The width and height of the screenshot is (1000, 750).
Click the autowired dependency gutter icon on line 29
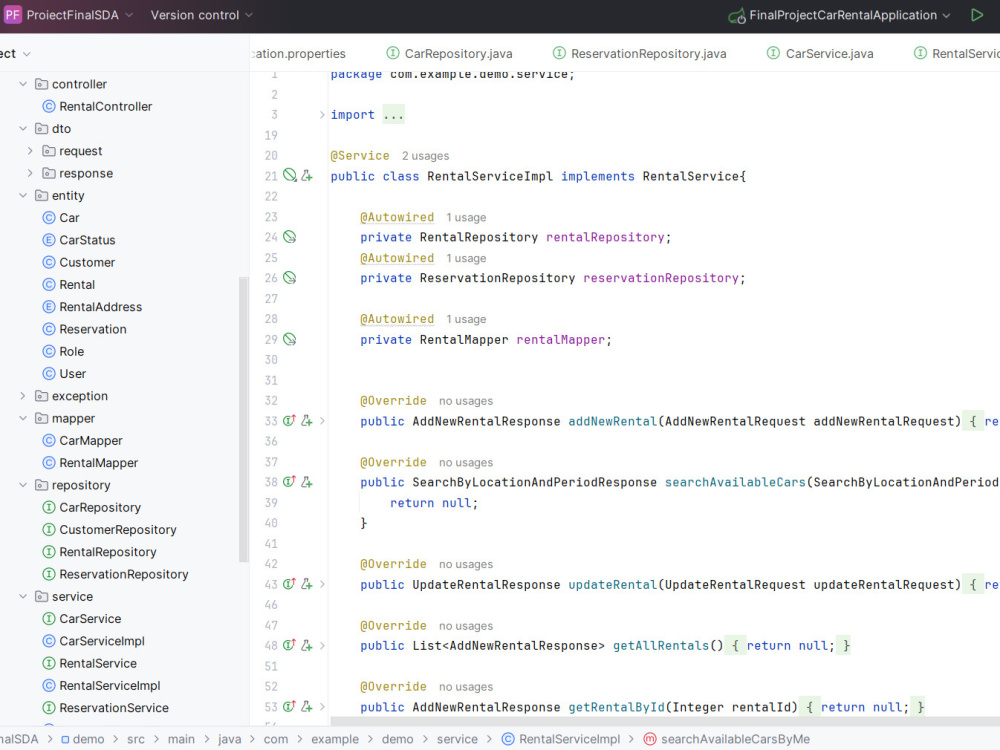pyautogui.click(x=290, y=339)
